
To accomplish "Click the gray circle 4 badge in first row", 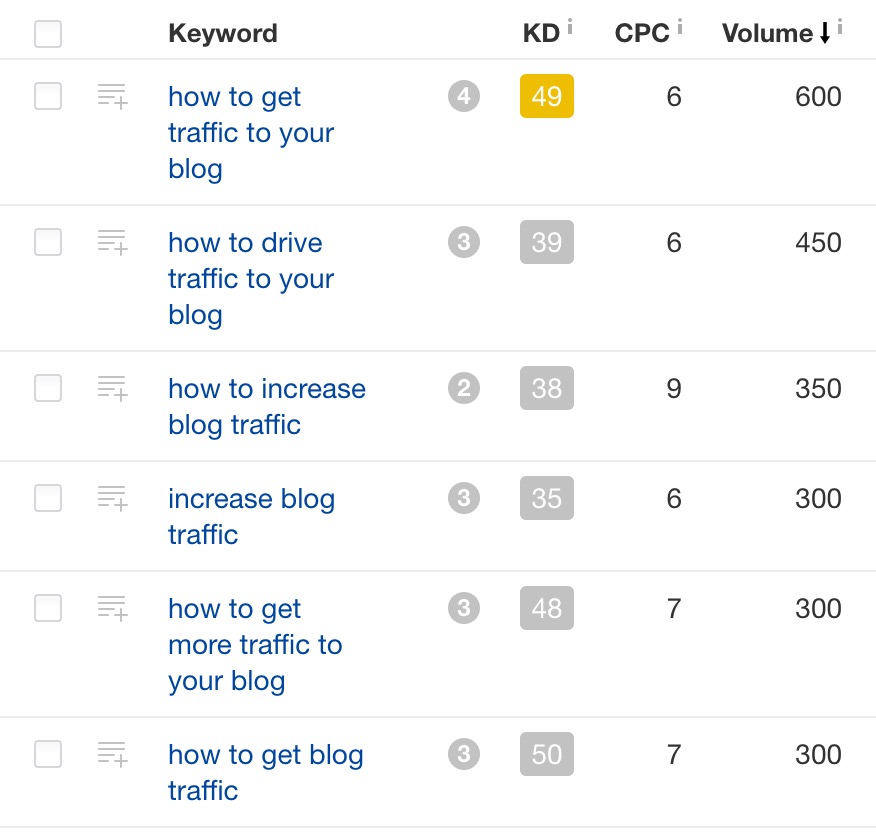I will (464, 96).
